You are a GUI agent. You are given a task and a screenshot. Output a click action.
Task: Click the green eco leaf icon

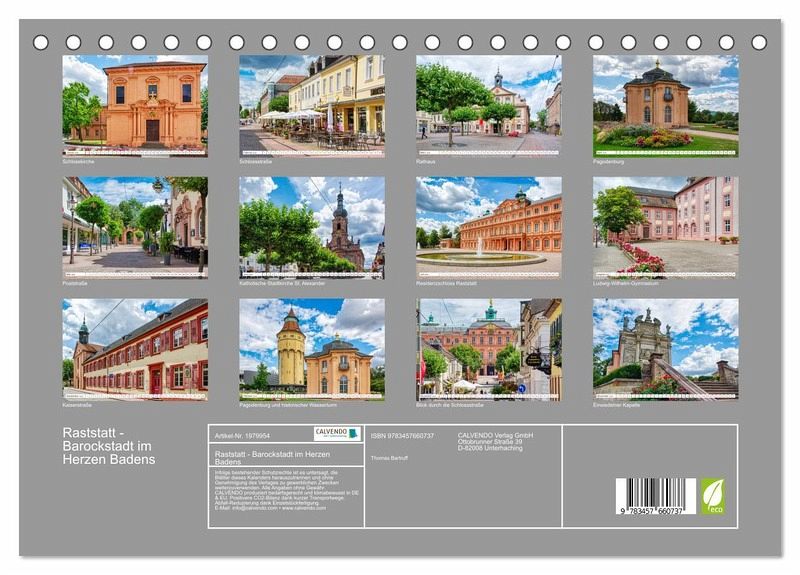pyautogui.click(x=712, y=496)
